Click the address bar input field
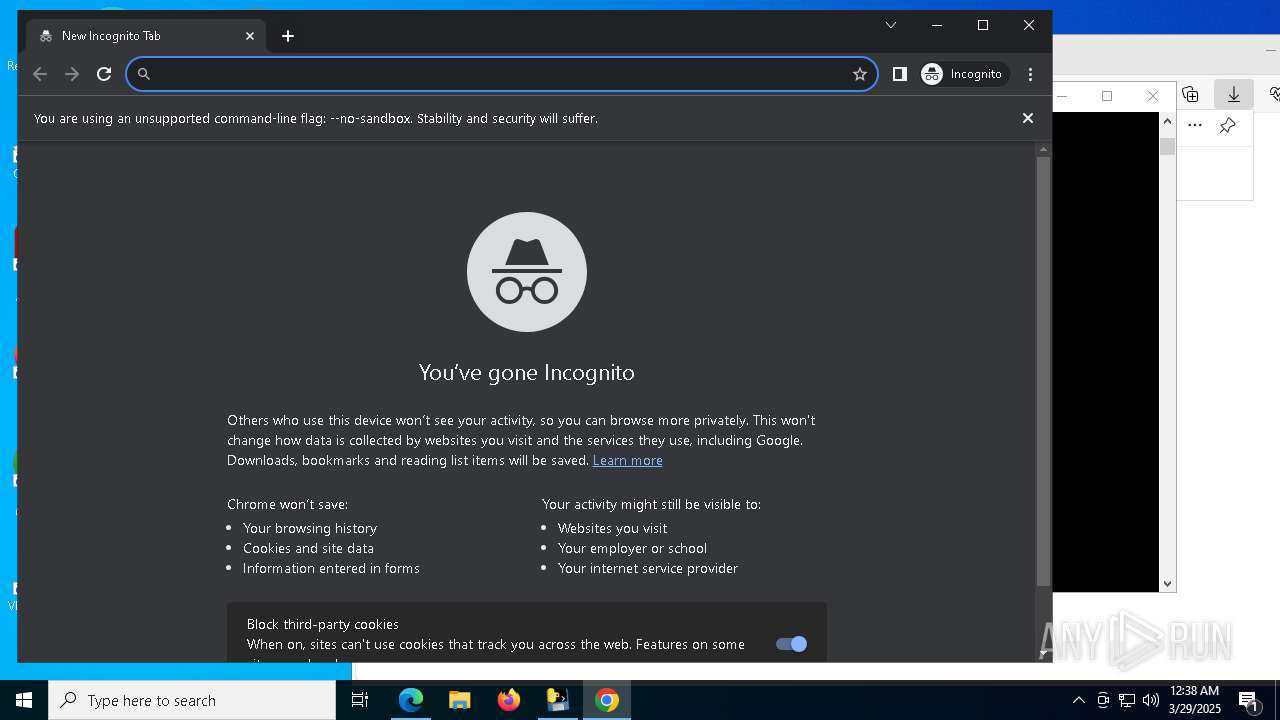Image resolution: width=1280 pixels, height=720 pixels. 500,74
